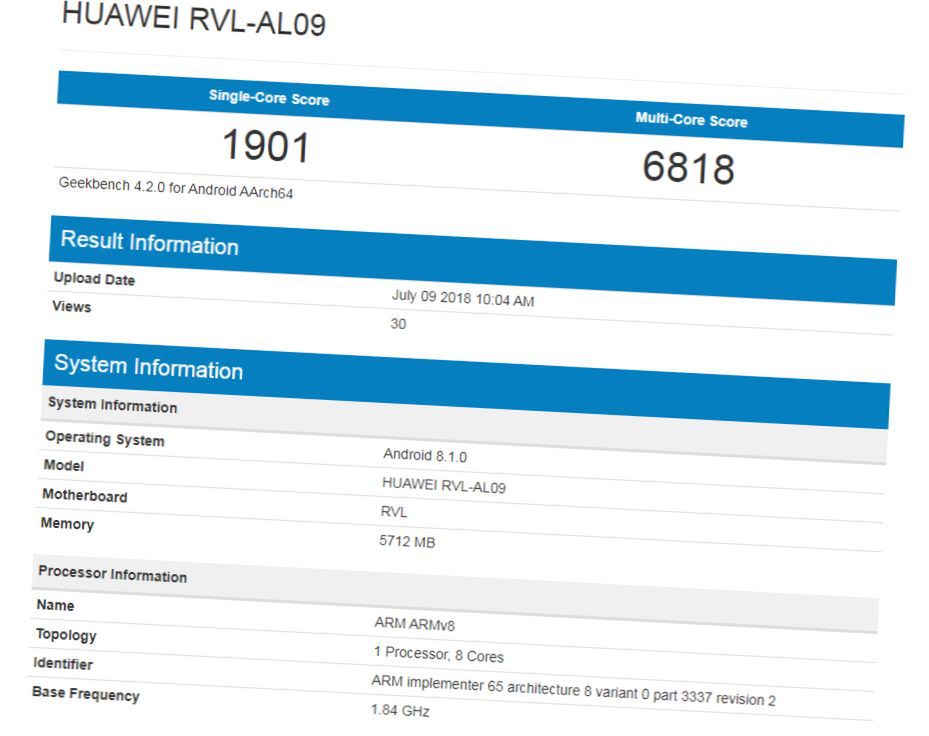This screenshot has width=929, height=736.
Task: Select the Single-Core Score header
Action: click(x=269, y=98)
